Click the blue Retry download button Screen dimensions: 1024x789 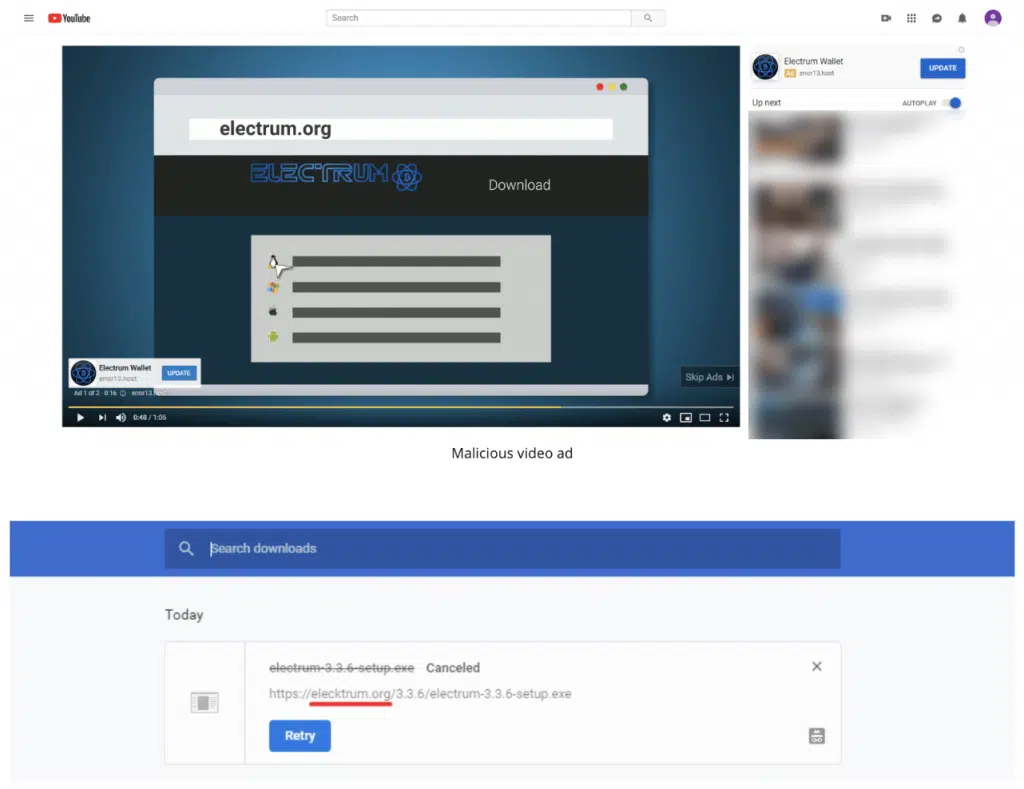point(300,736)
